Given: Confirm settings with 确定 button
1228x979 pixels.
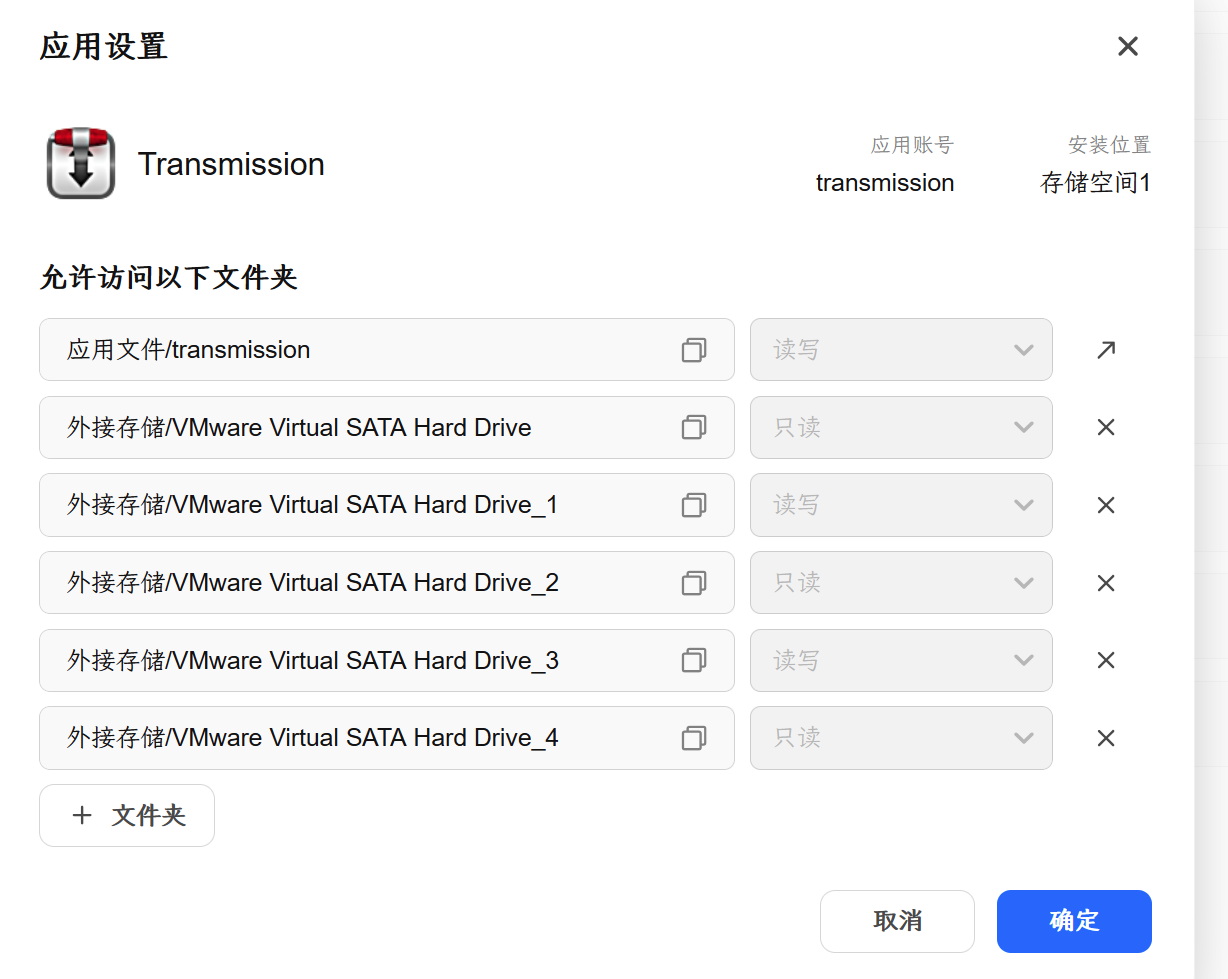Looking at the screenshot, I should coord(1074,921).
